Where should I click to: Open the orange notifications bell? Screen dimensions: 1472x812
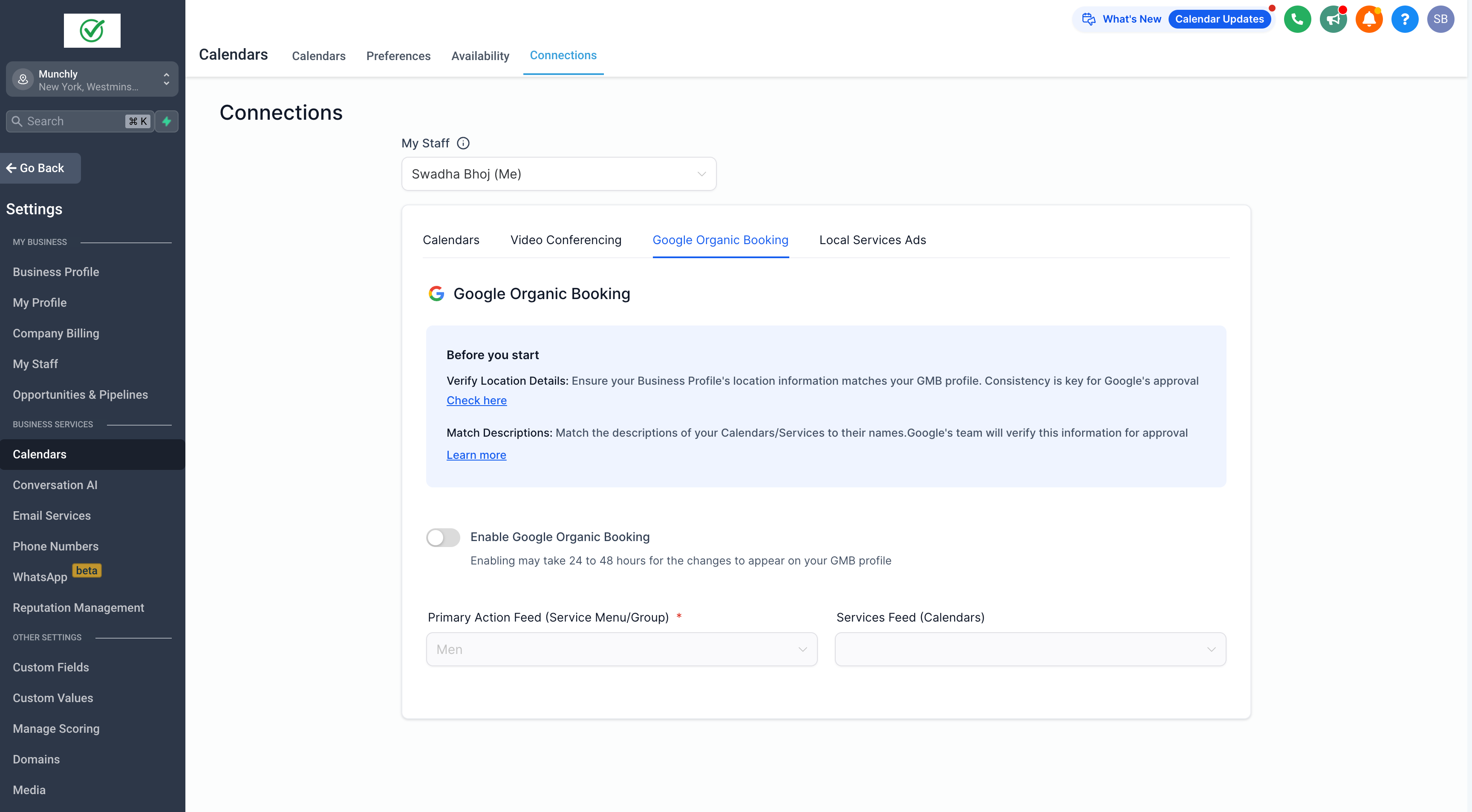[x=1369, y=20]
